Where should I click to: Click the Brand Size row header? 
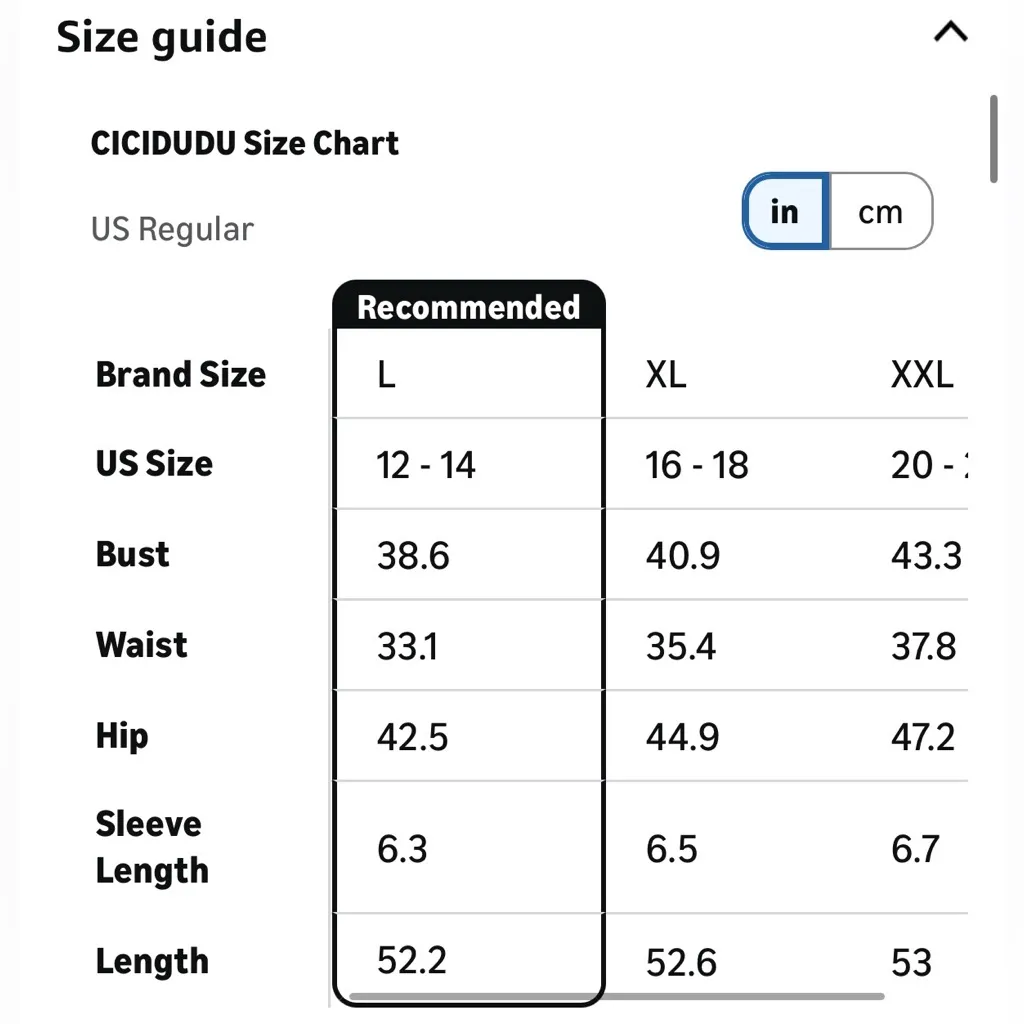tap(181, 375)
